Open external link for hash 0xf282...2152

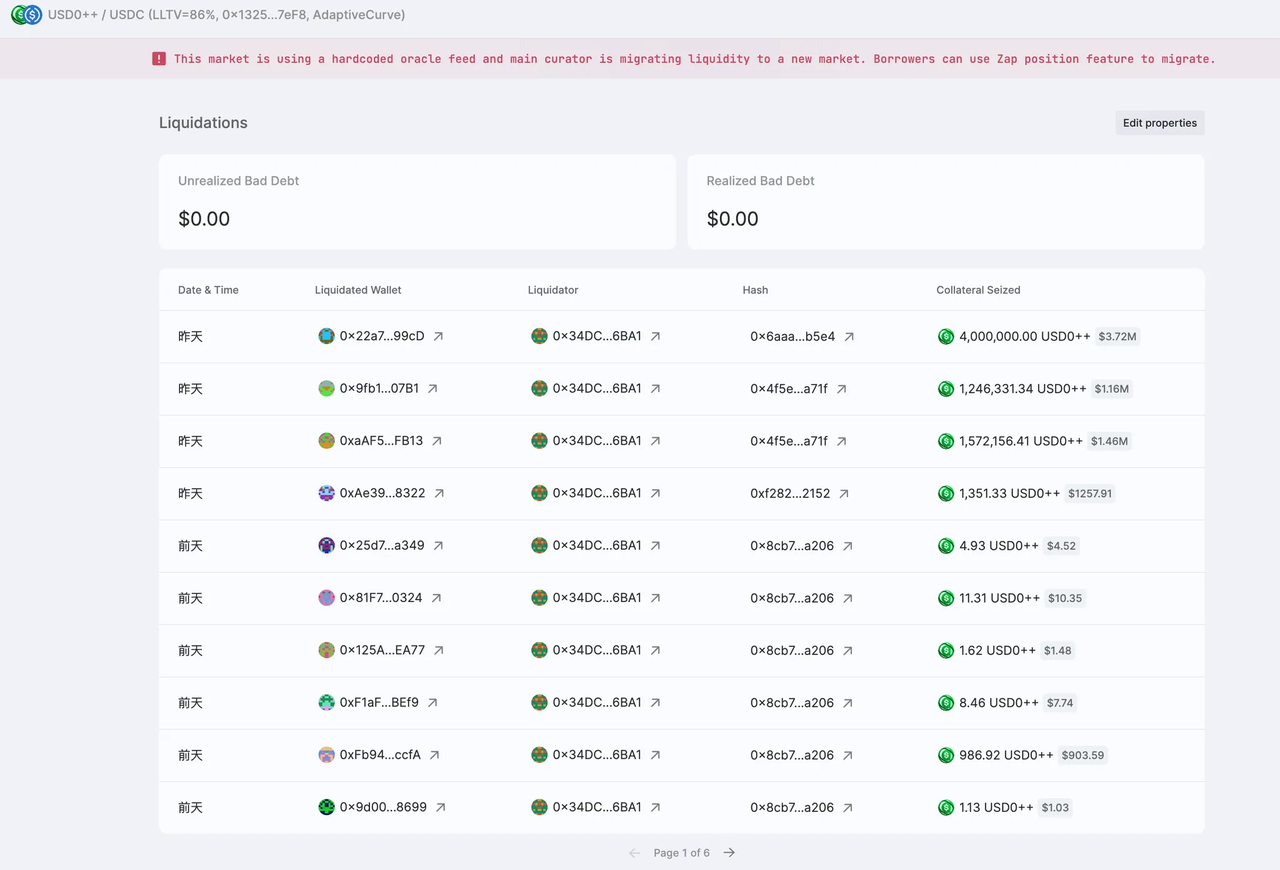(x=844, y=494)
